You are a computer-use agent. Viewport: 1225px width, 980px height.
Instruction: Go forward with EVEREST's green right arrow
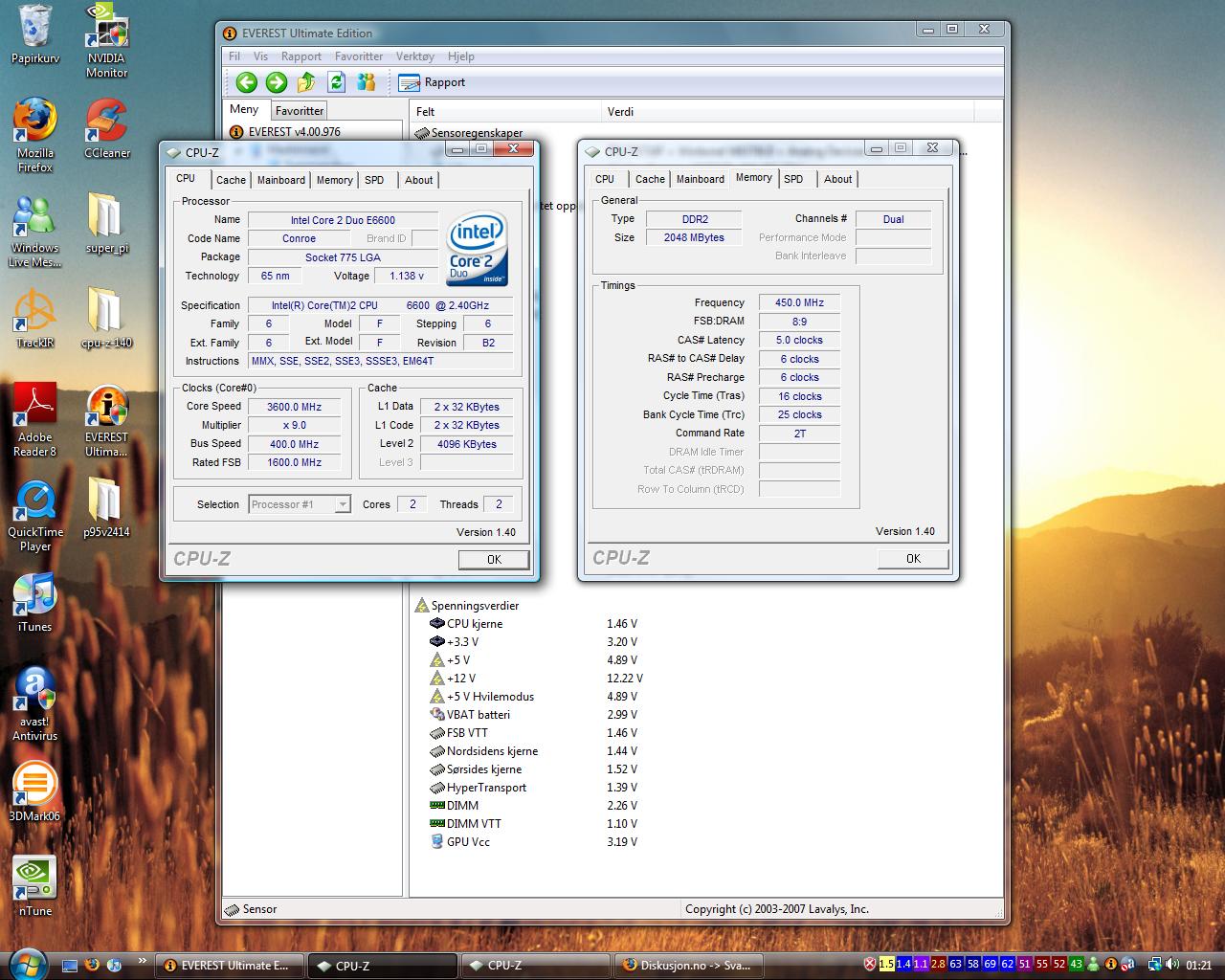(277, 82)
